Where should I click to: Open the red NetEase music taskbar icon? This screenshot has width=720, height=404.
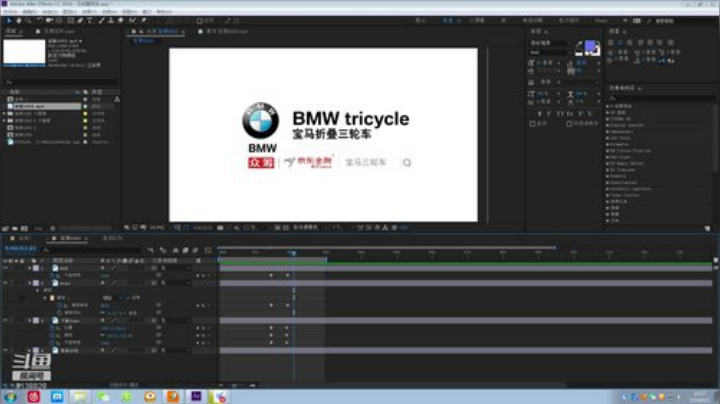(x=34, y=397)
